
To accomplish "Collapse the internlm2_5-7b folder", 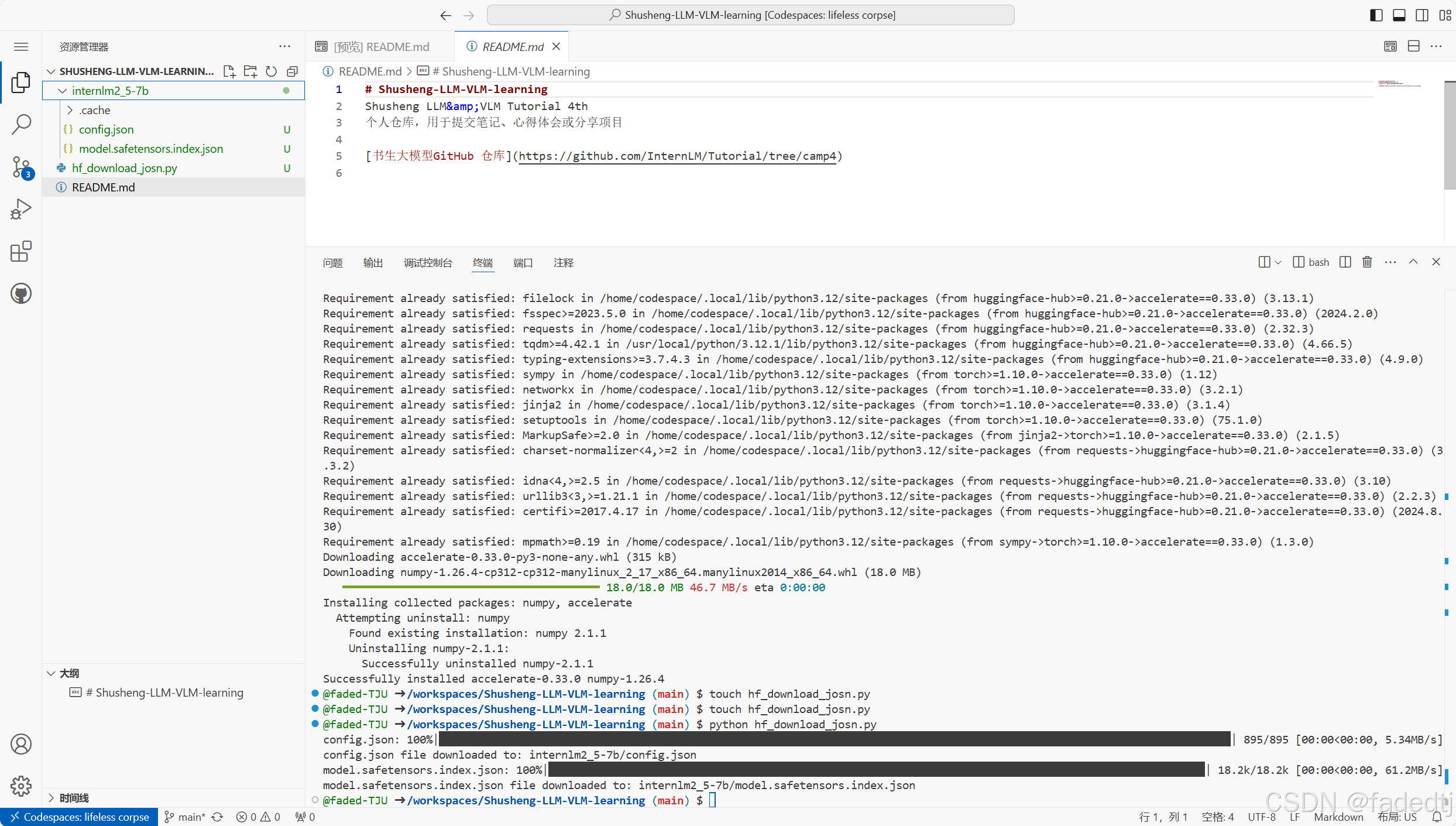I will tap(63, 91).
